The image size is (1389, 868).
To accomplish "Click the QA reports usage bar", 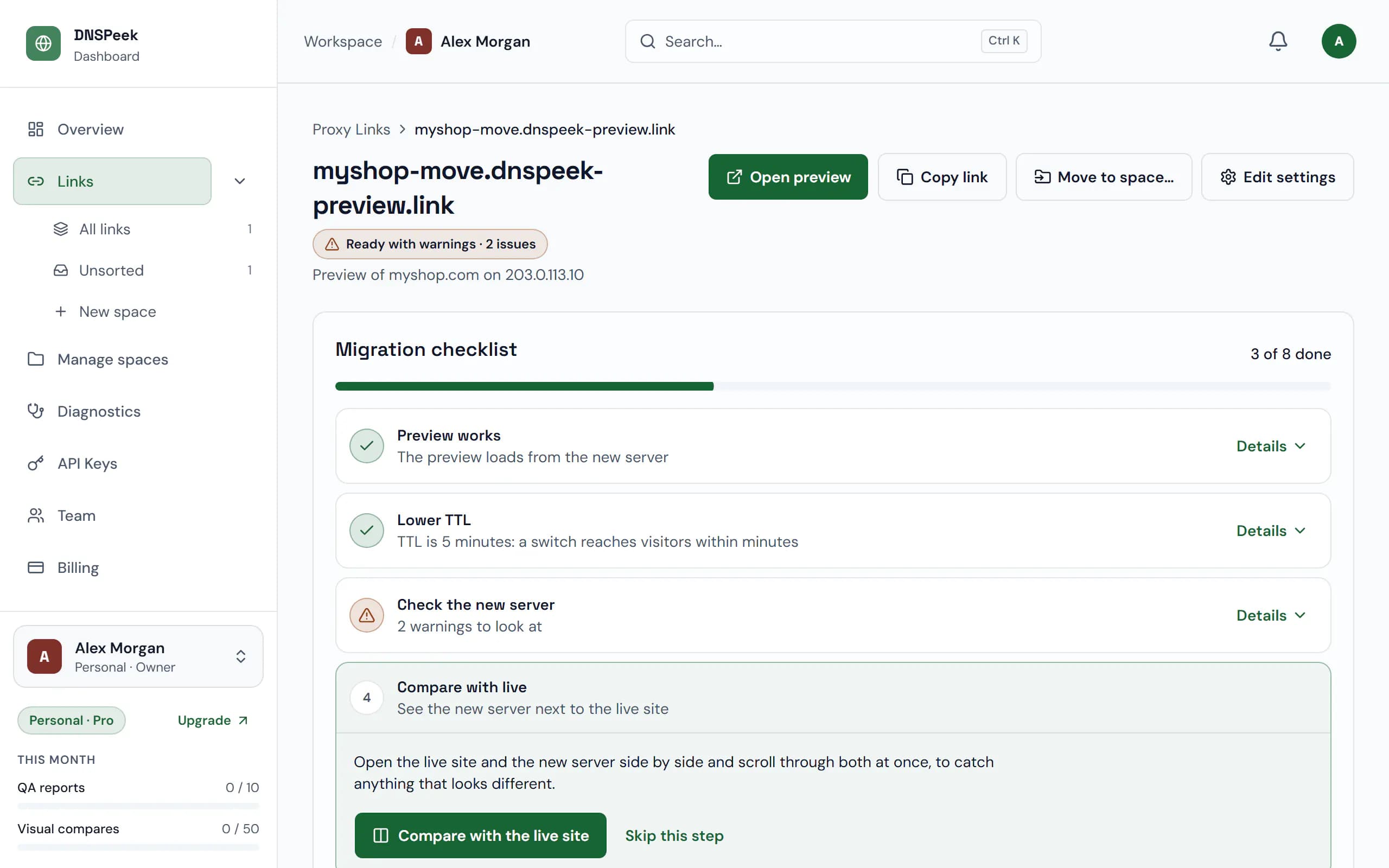I will (138, 806).
